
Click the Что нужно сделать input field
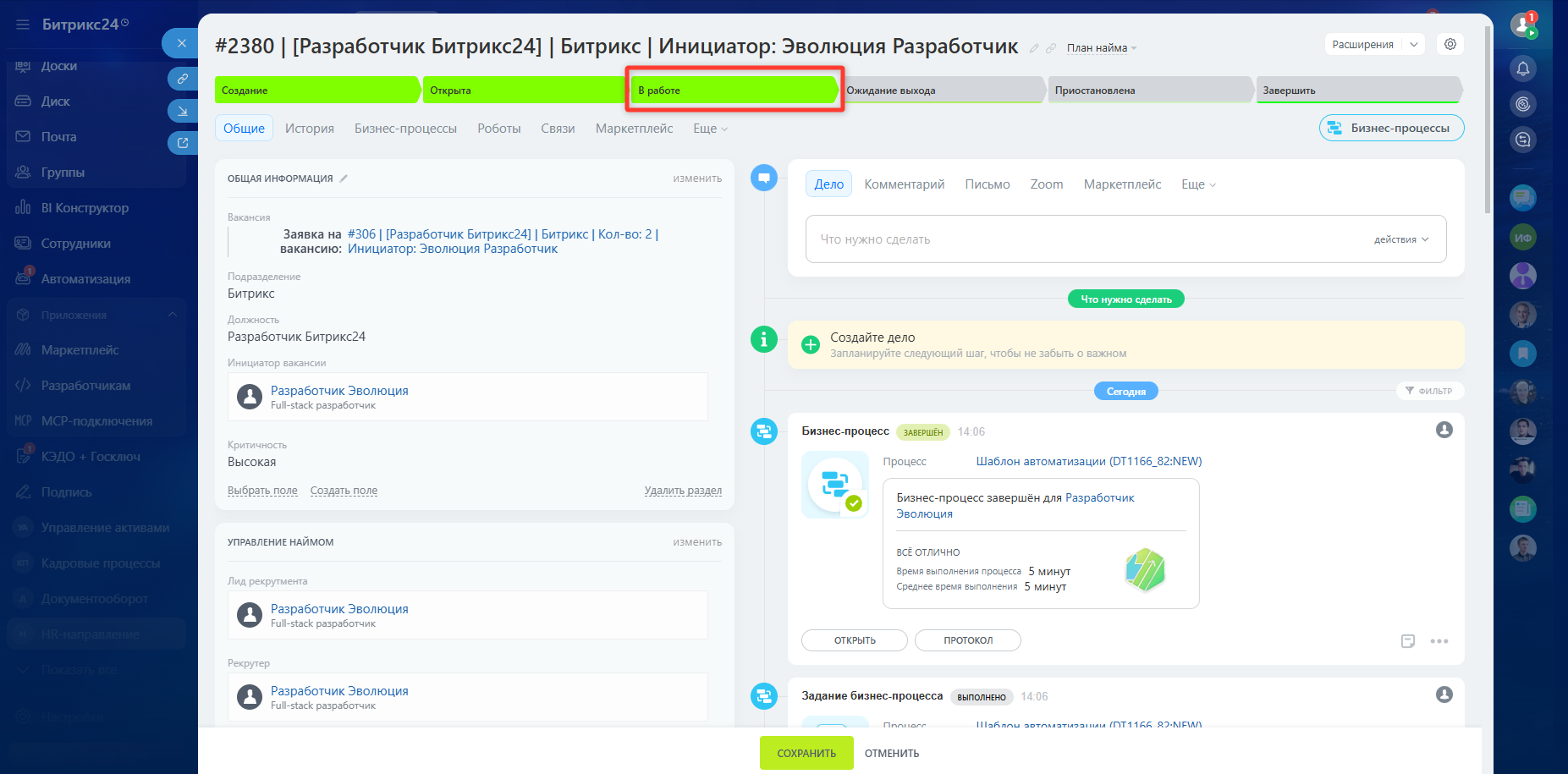1126,239
